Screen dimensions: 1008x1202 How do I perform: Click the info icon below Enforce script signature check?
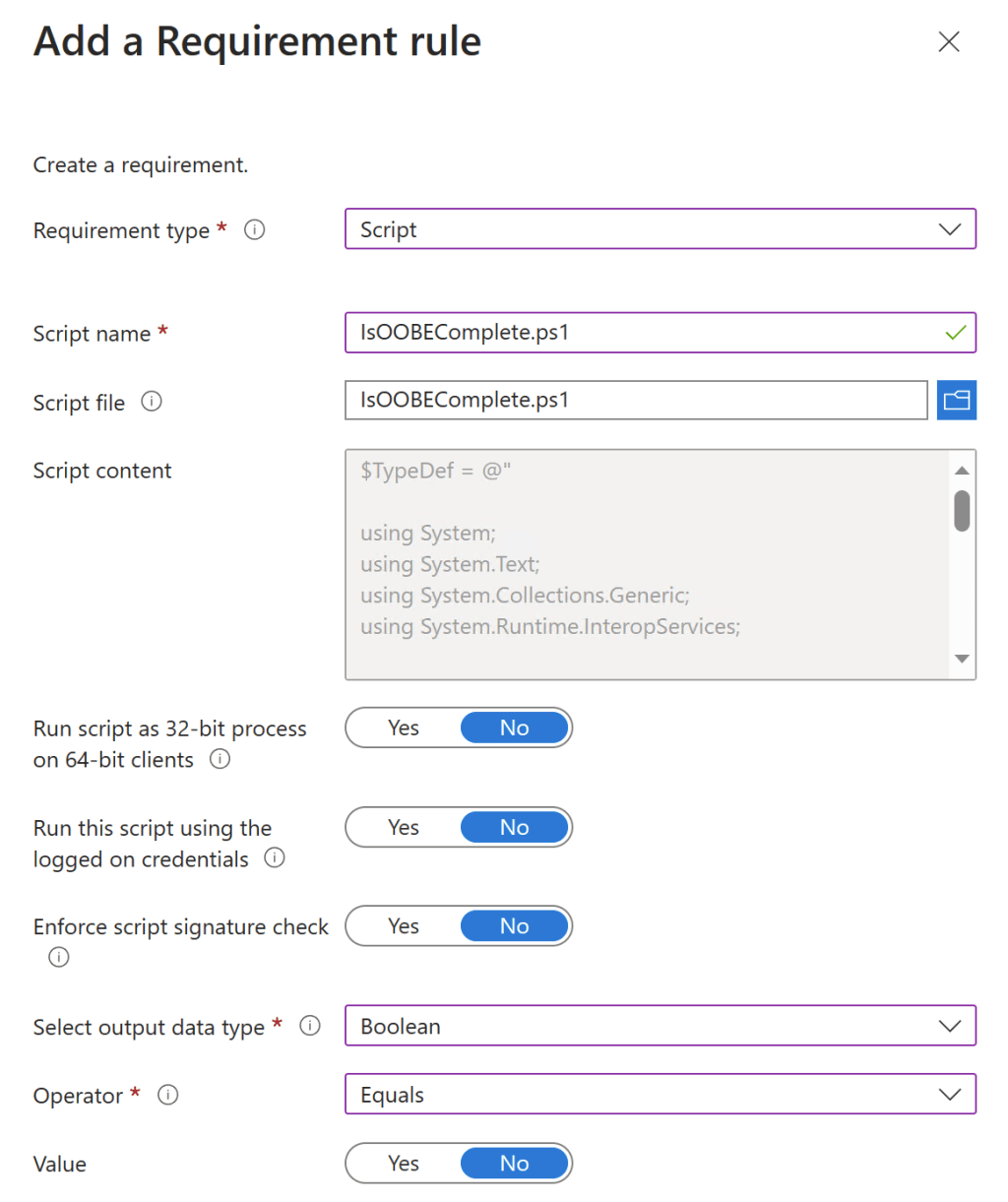pos(58,956)
